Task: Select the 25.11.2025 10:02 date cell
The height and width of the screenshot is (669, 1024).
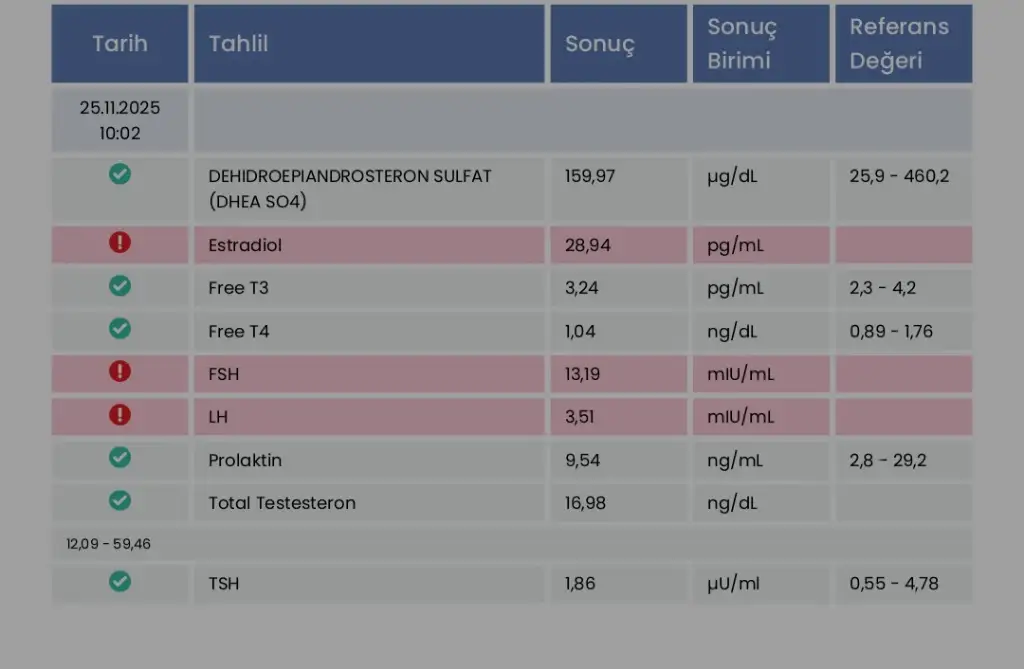Action: coord(120,120)
